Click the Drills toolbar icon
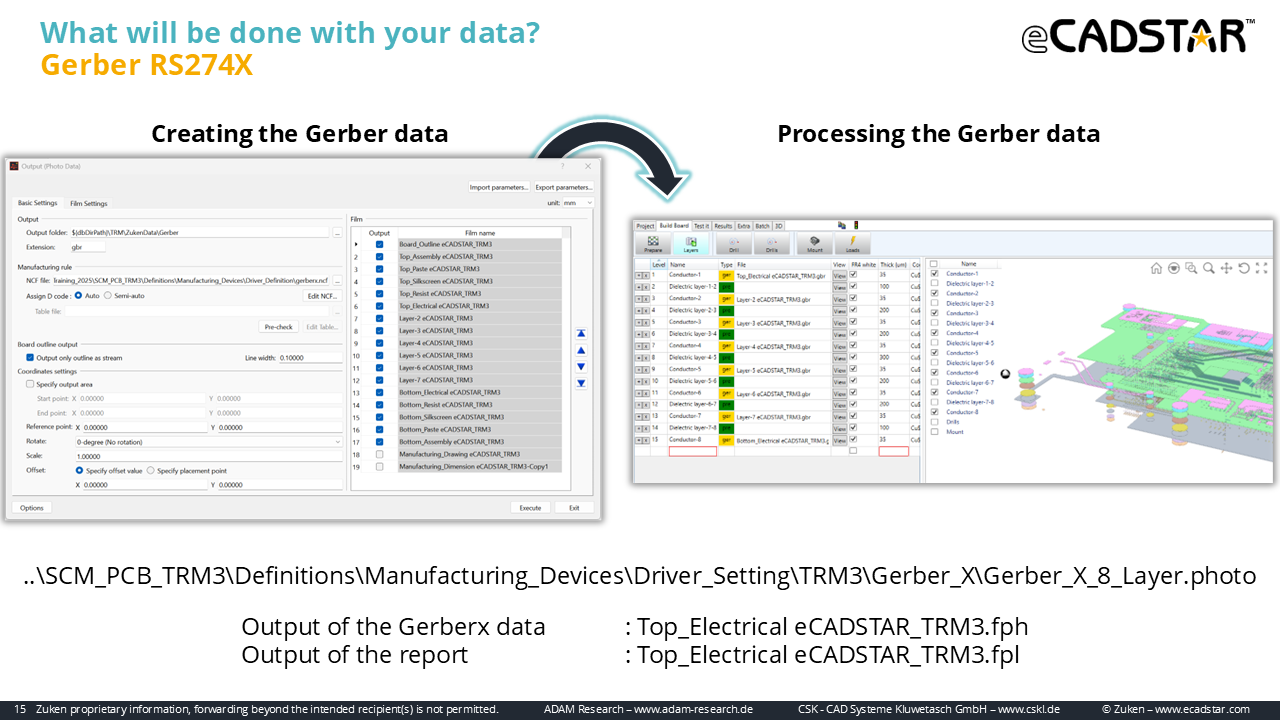The image size is (1280, 720). 771,243
